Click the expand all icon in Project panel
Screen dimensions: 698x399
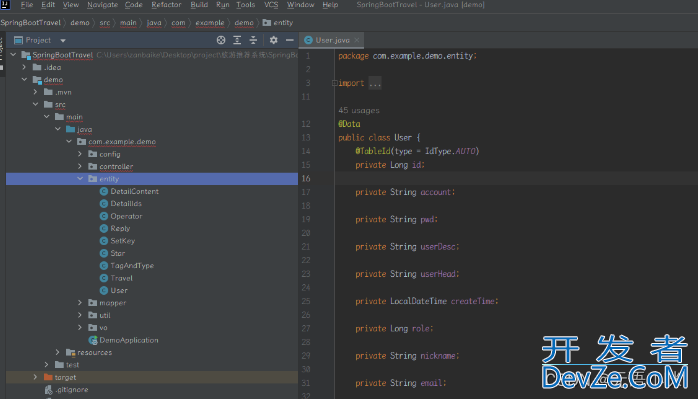[x=237, y=40]
